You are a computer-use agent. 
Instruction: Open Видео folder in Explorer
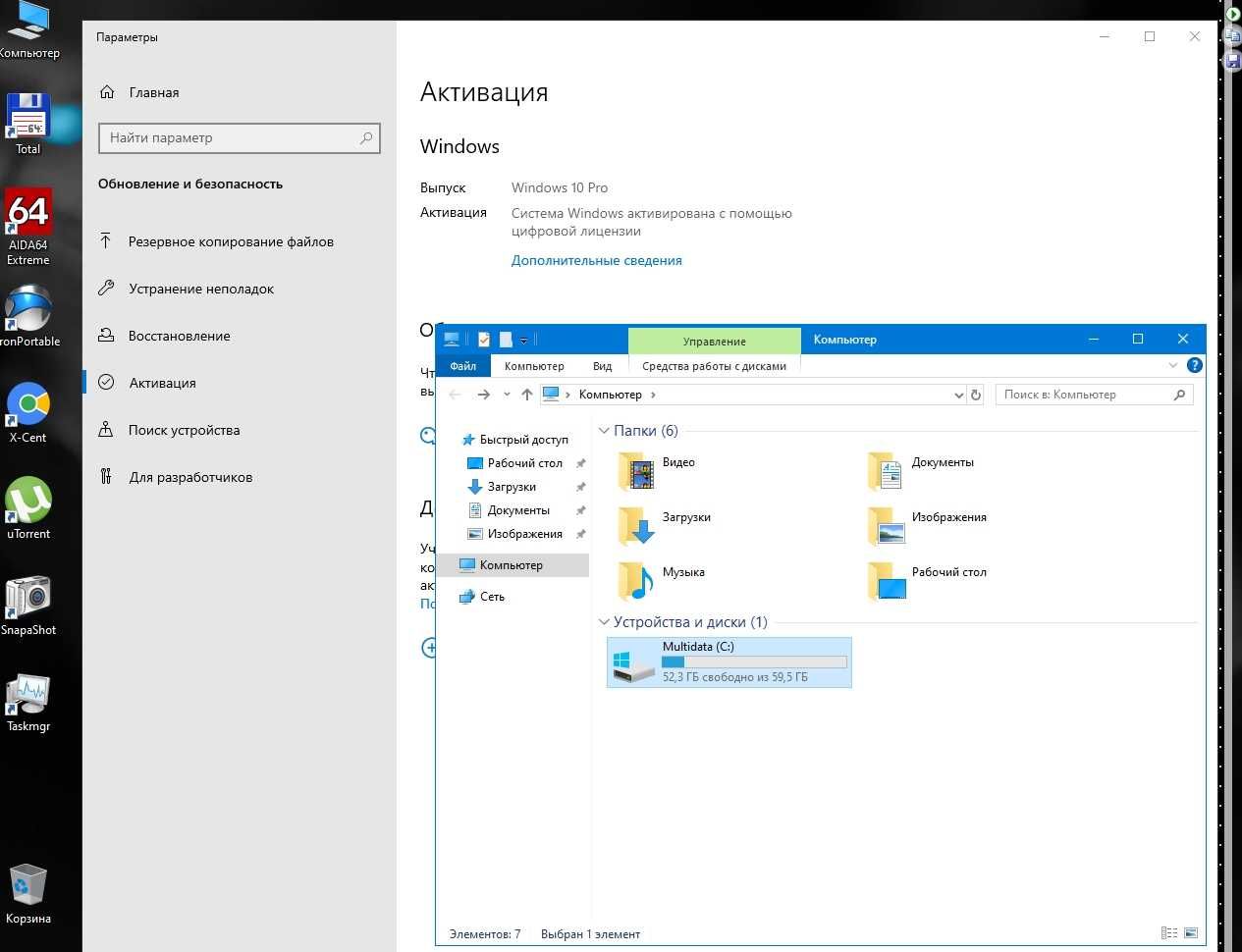coord(658,470)
